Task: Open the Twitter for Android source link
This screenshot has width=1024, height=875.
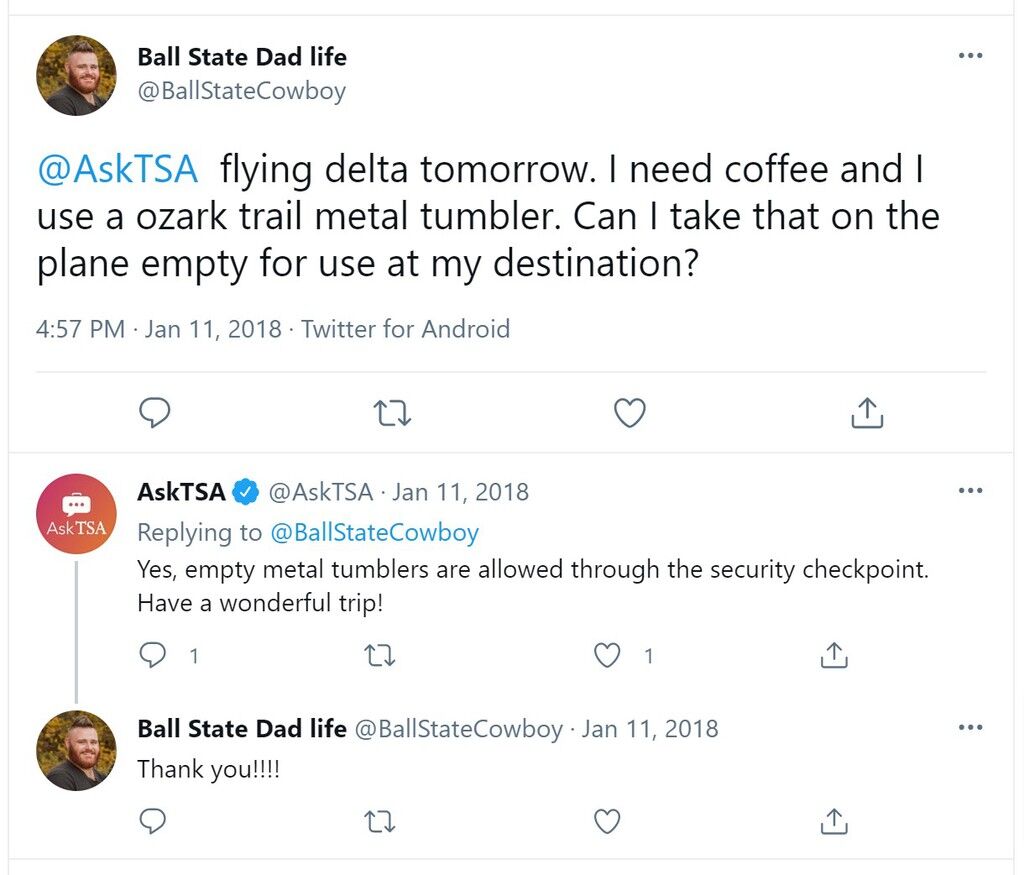Action: point(405,329)
